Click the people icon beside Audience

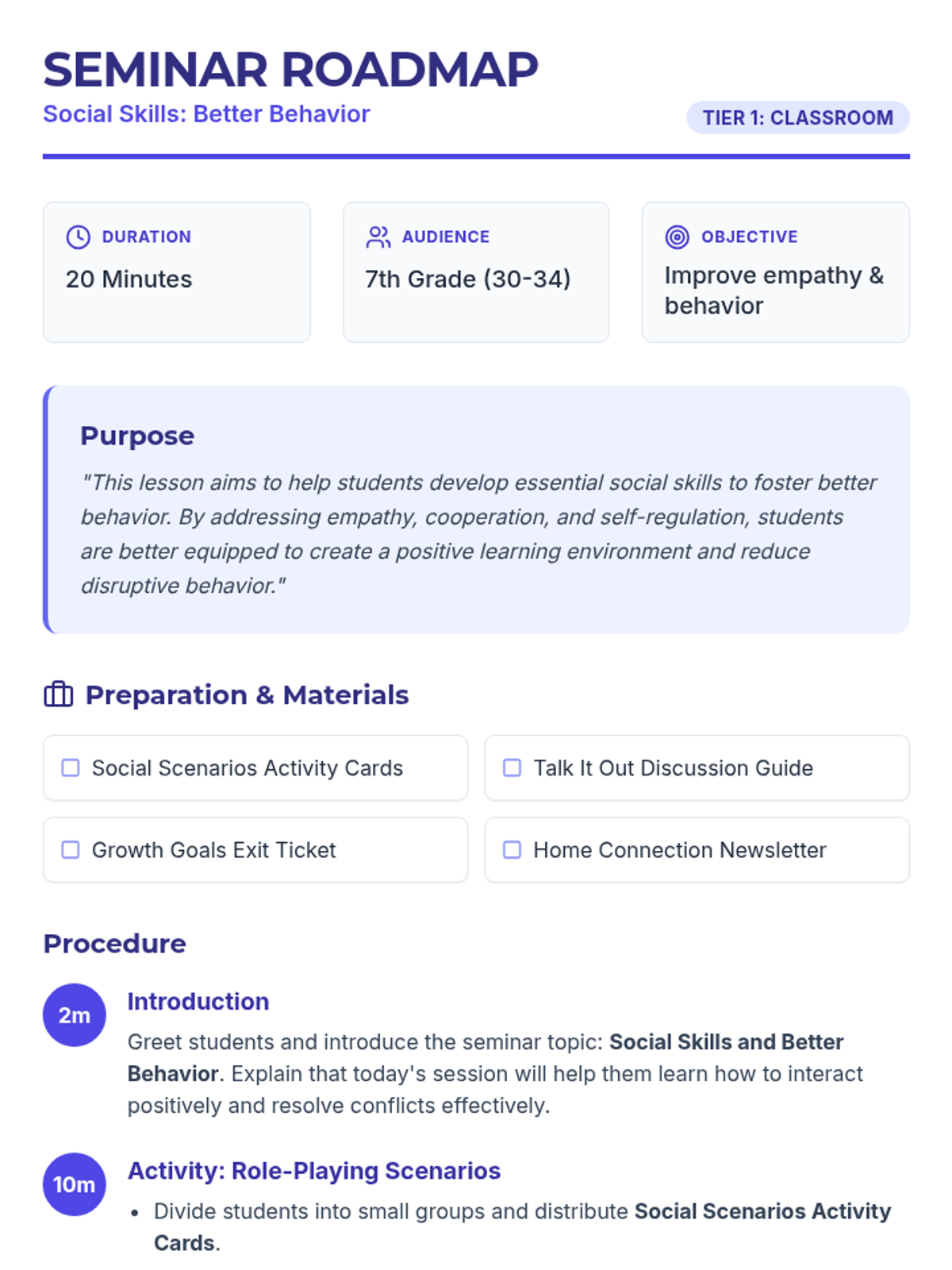[378, 237]
